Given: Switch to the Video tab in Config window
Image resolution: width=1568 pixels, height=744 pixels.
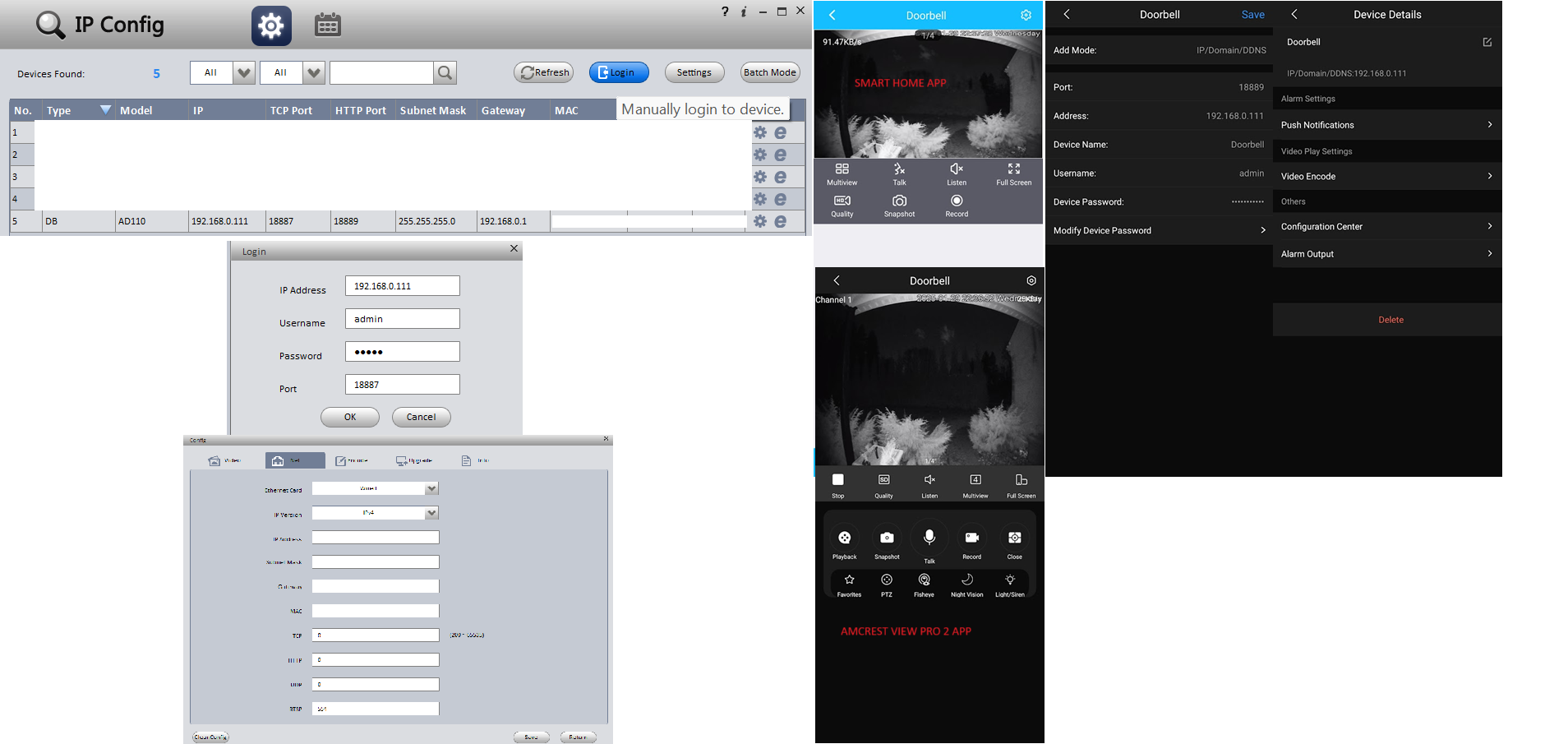Looking at the screenshot, I should pos(224,460).
